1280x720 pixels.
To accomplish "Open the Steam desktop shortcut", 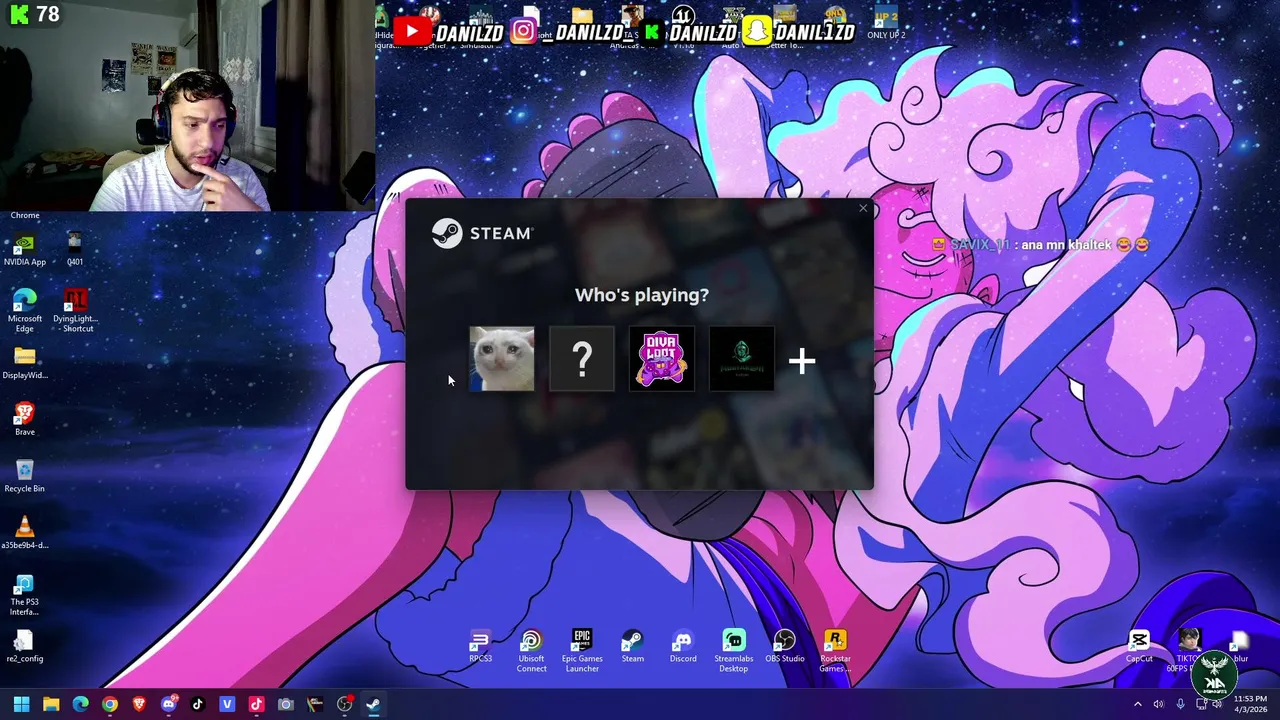I will [x=633, y=646].
